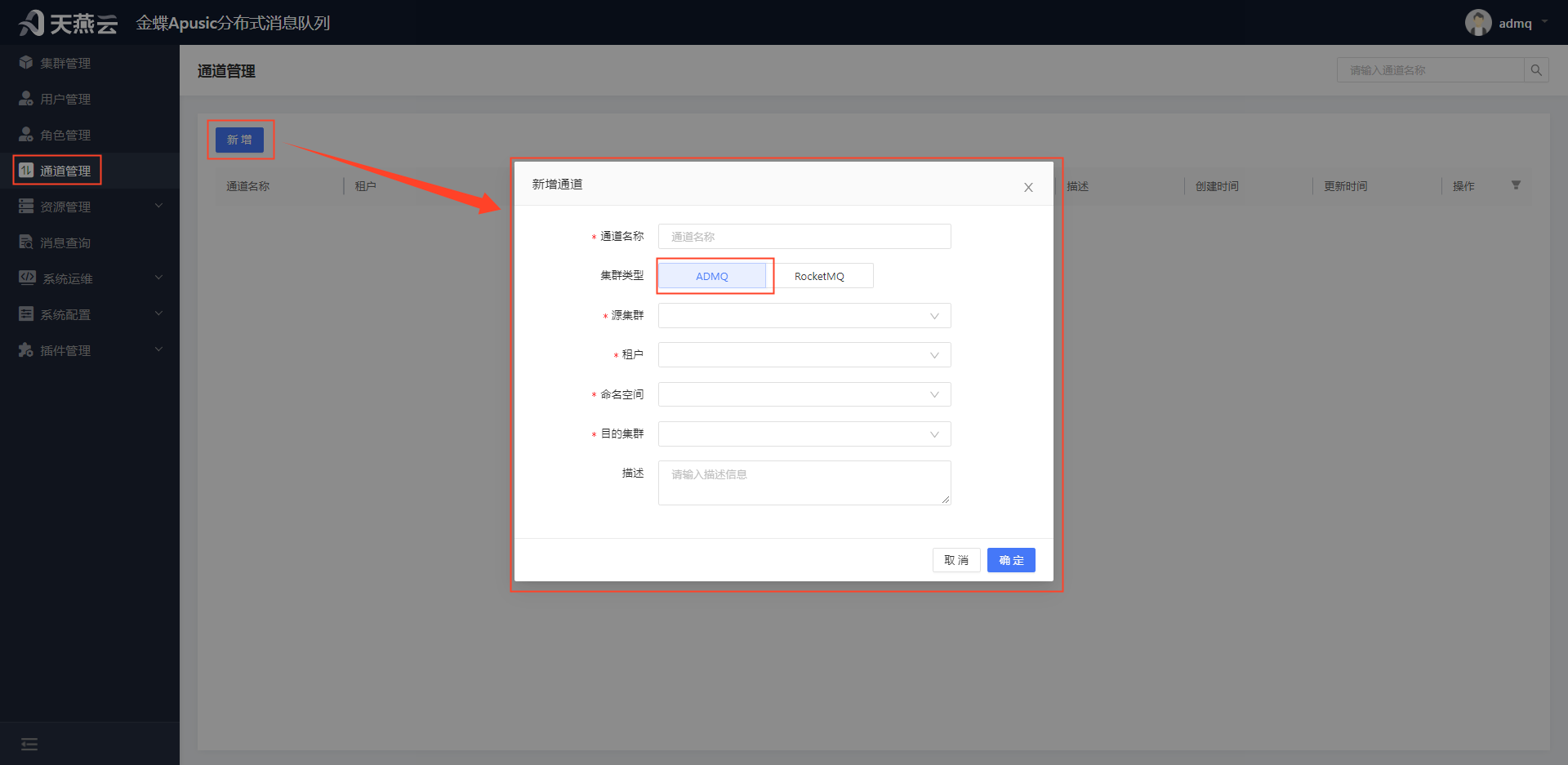The image size is (1568, 765).
Task: Select RocketMQ cluster type
Action: tap(819, 276)
